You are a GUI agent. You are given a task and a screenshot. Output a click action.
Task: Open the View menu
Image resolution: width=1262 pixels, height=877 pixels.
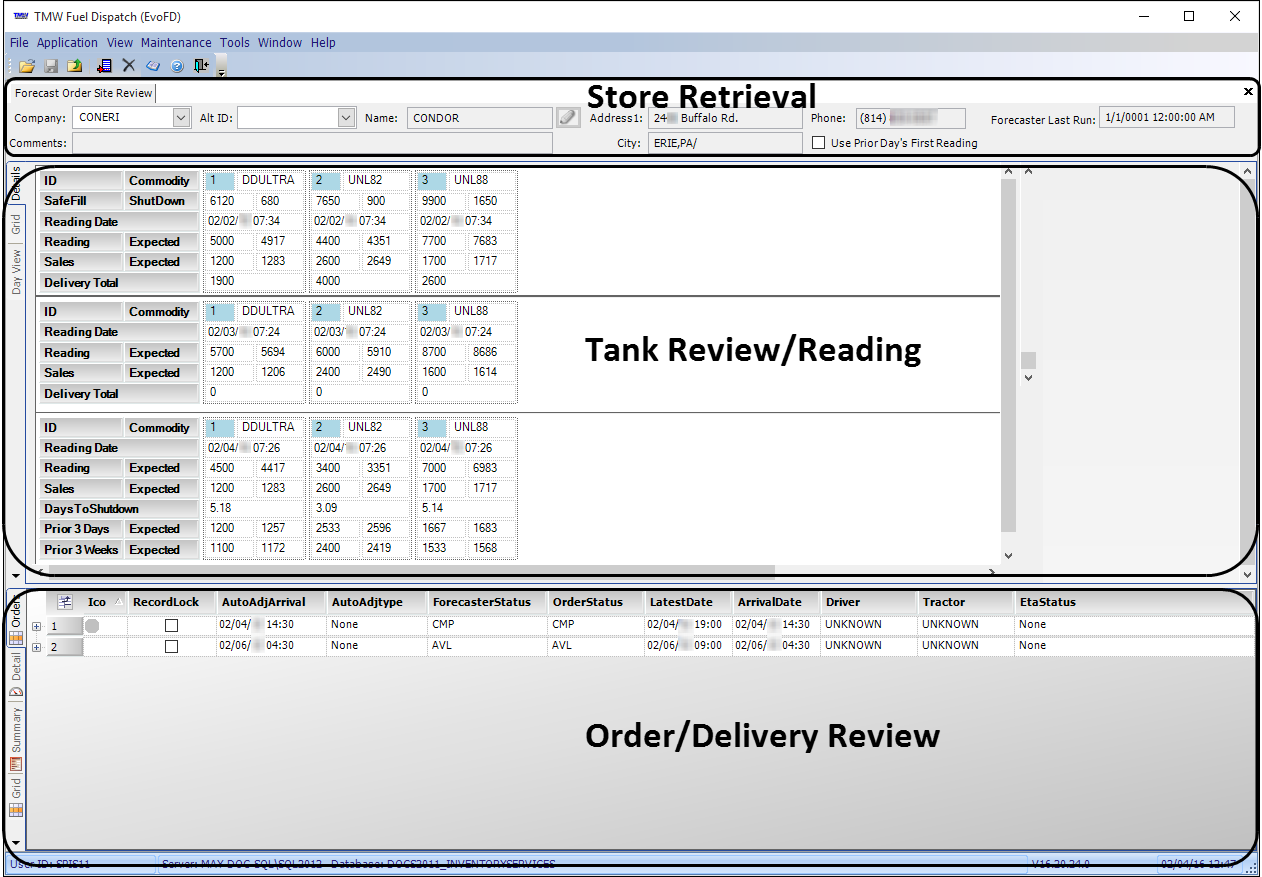[120, 43]
